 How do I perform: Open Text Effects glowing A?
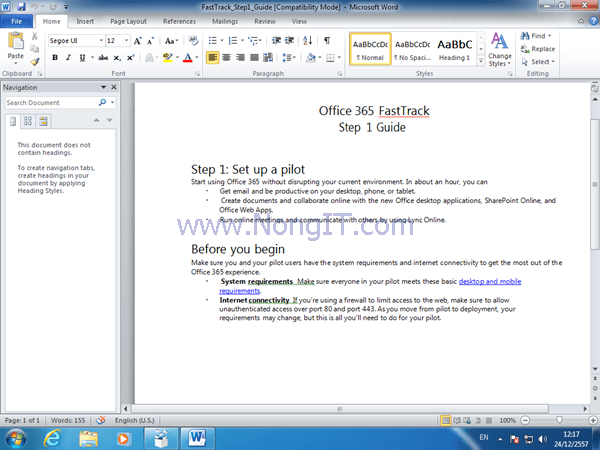(x=150, y=58)
